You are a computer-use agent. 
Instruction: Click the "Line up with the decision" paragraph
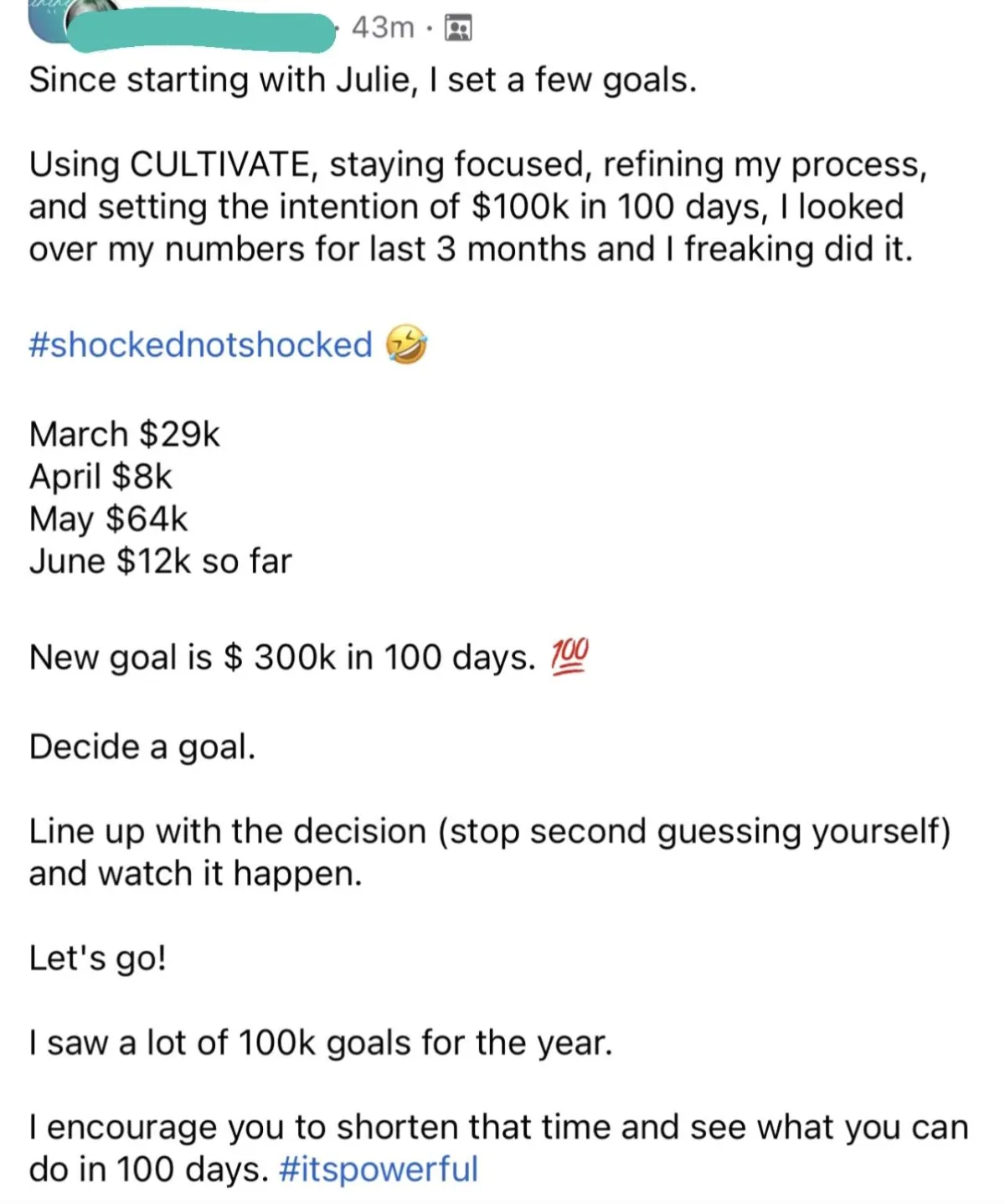490,852
